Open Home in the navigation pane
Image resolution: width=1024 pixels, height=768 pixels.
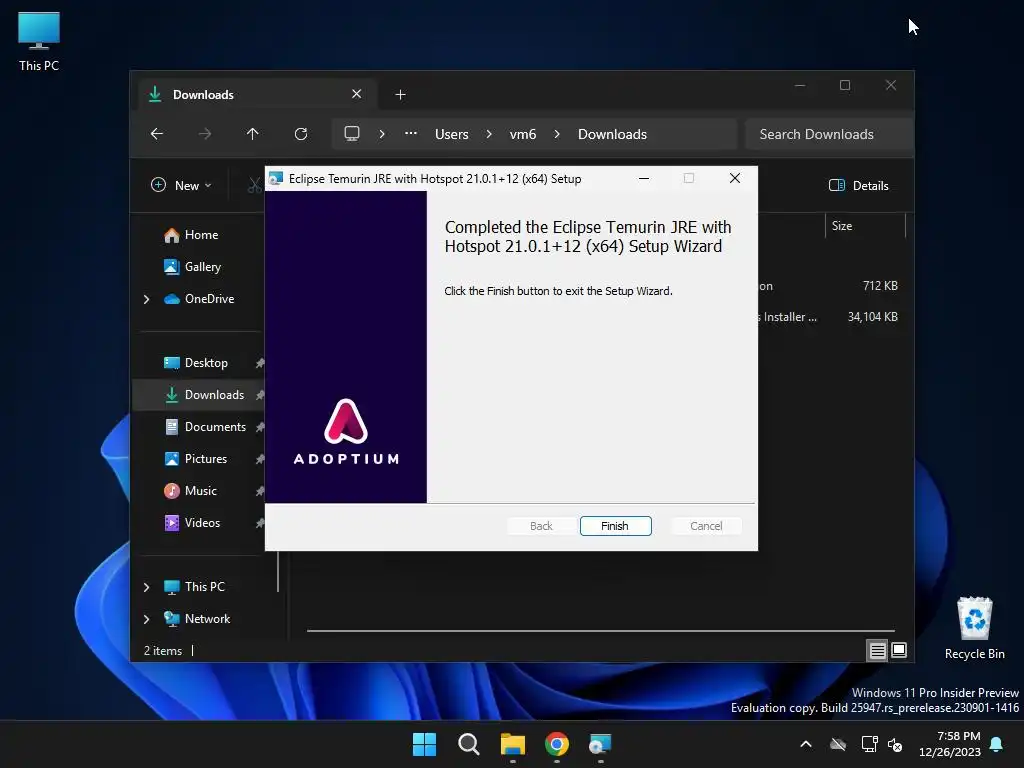click(201, 234)
